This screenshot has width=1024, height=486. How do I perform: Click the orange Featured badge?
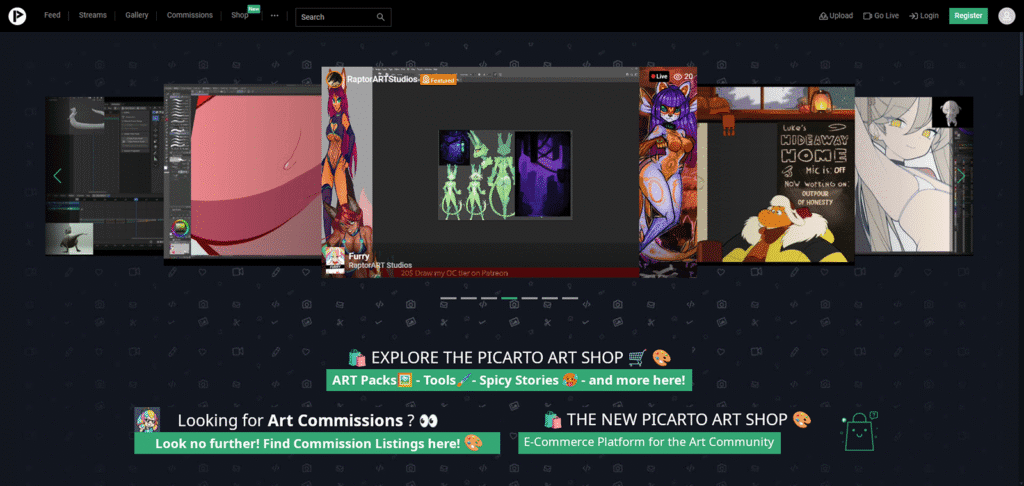point(438,80)
